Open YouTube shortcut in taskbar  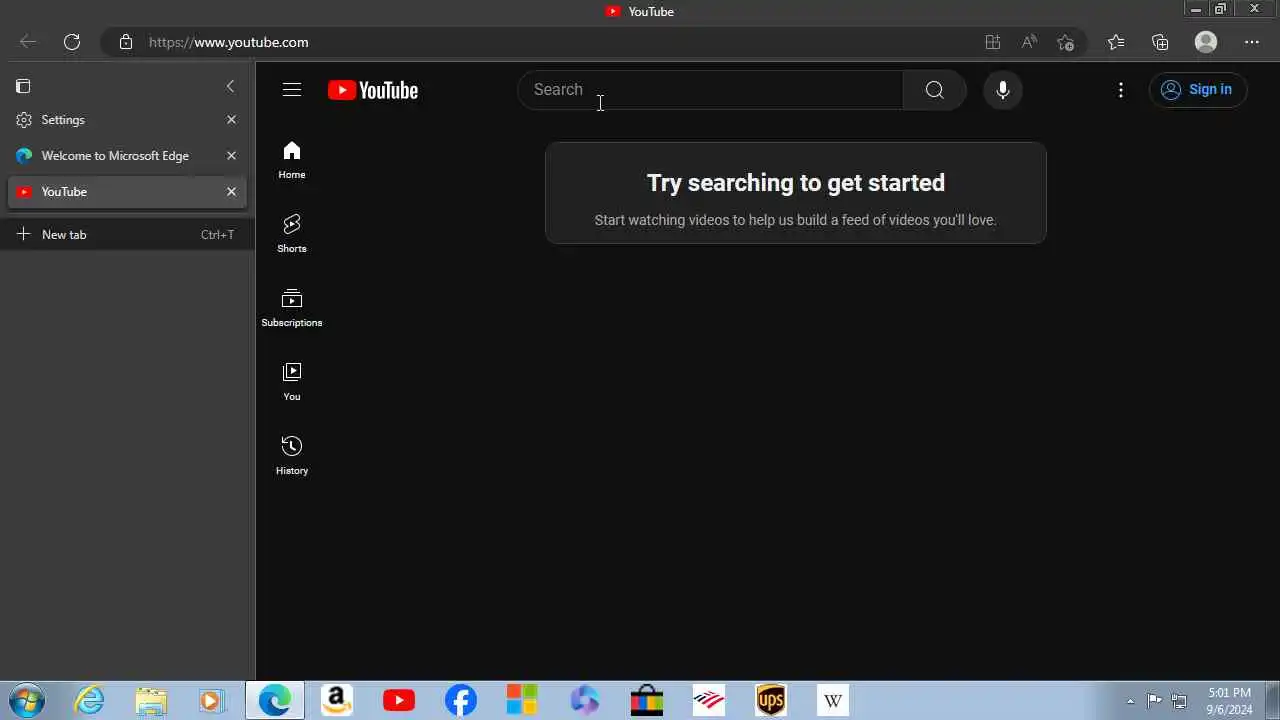pyautogui.click(x=399, y=700)
